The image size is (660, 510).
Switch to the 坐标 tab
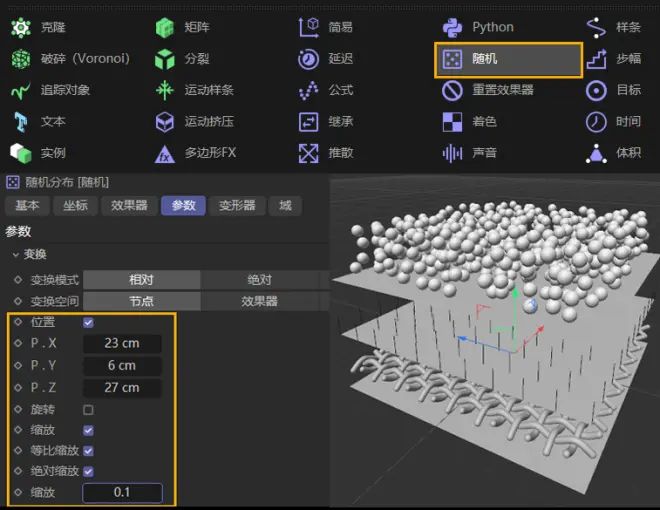[x=75, y=206]
